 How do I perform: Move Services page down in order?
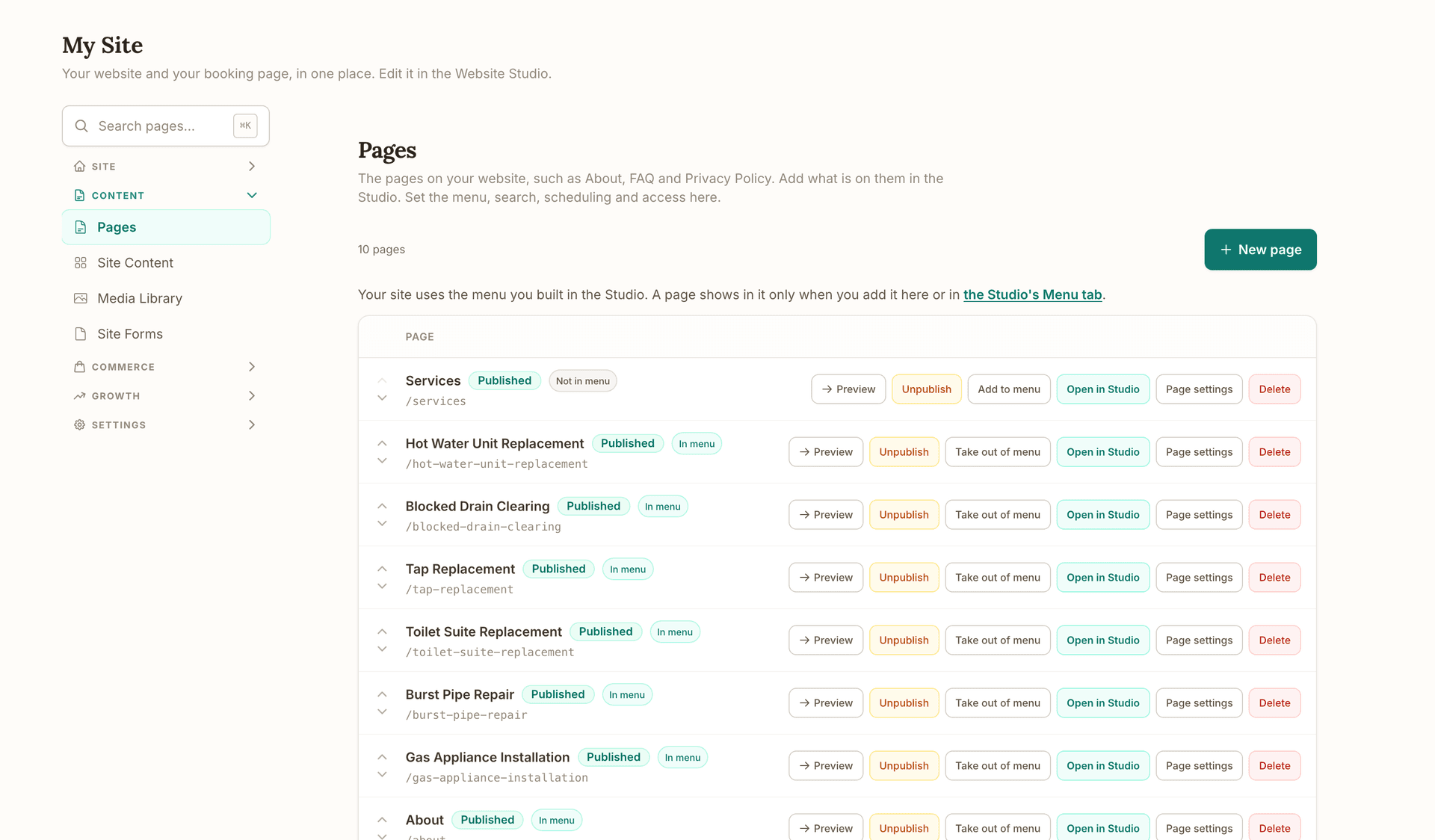382,398
